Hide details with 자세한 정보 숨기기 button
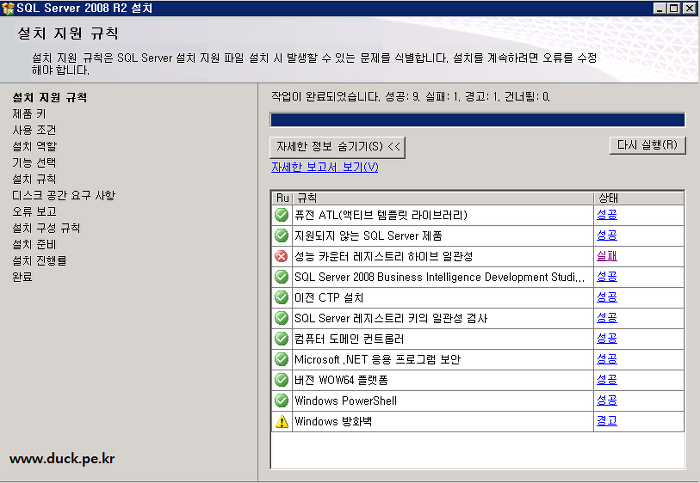Viewport: 700px width, 483px height. [338, 147]
